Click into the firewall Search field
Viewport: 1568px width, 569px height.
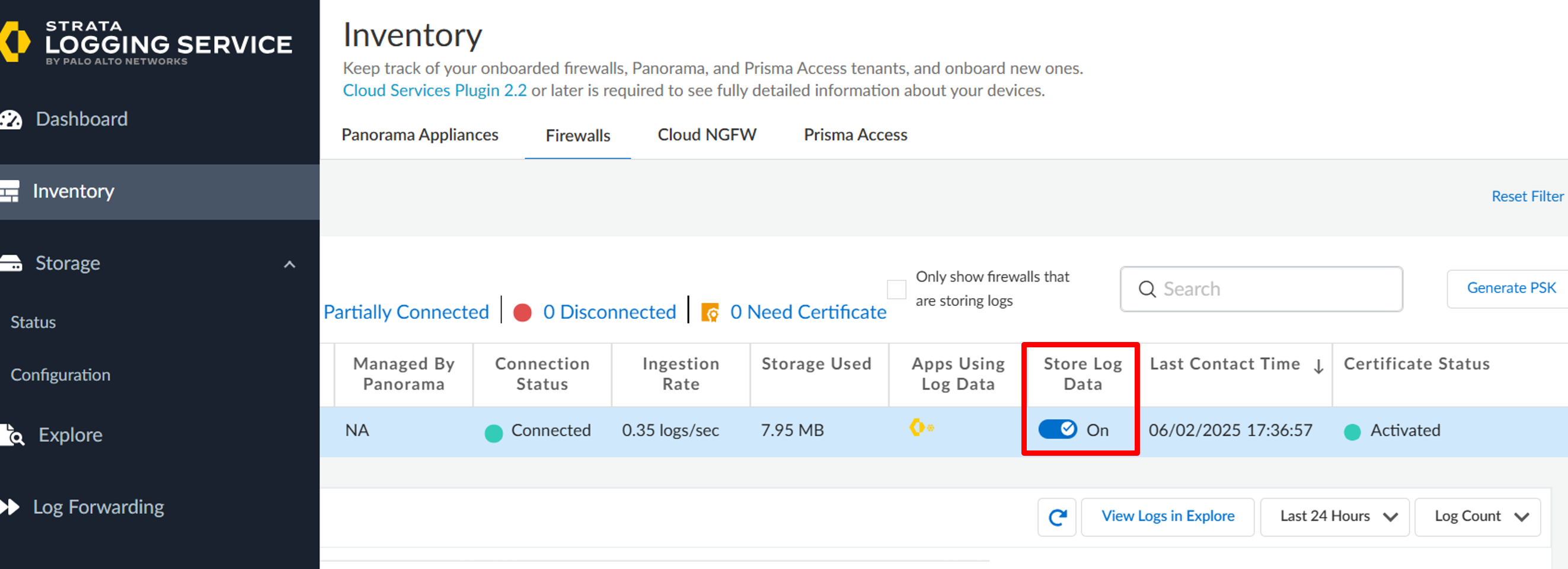[x=1262, y=289]
